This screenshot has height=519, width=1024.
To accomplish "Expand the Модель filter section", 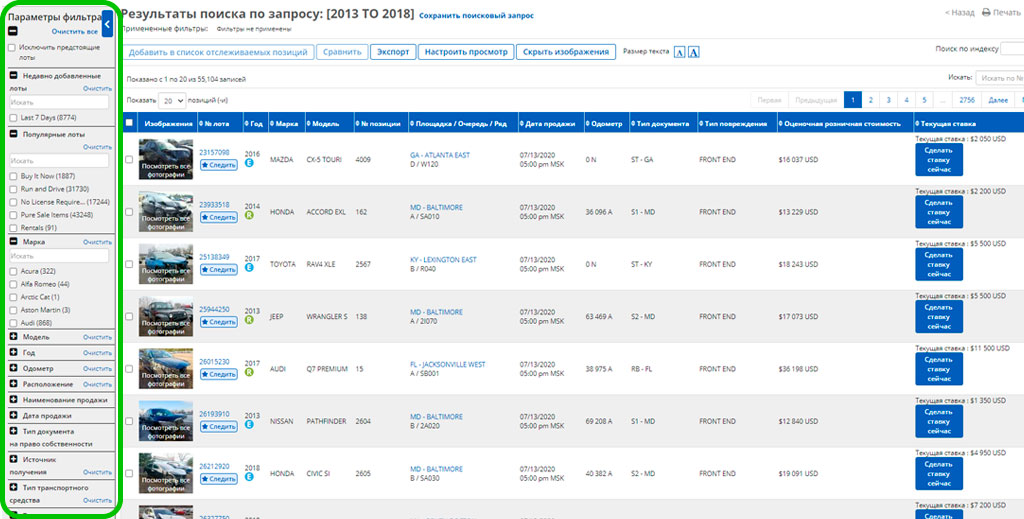I will pos(14,338).
